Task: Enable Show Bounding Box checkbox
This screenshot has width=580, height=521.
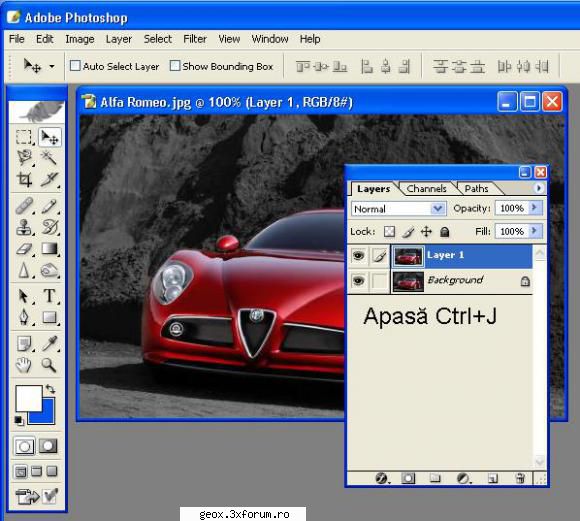Action: pos(175,66)
